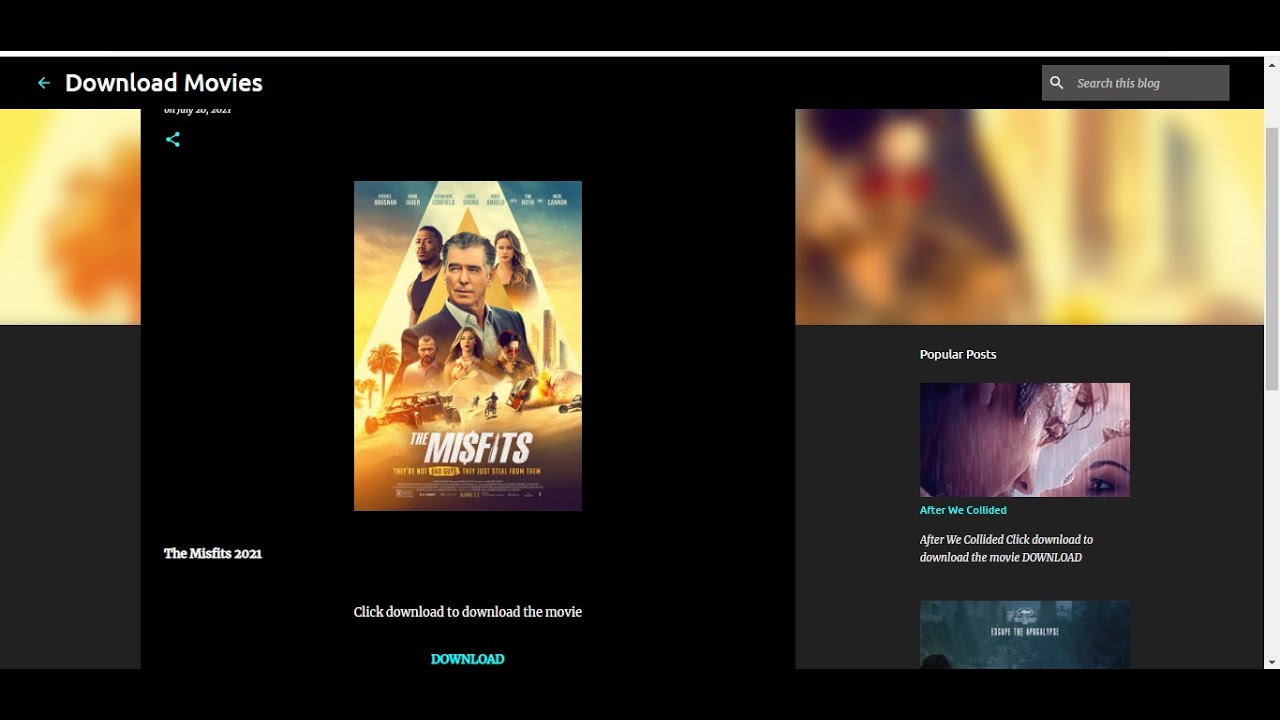Screen dimensions: 1280x720
Task: Click the back arrow in the header
Action: [x=44, y=82]
